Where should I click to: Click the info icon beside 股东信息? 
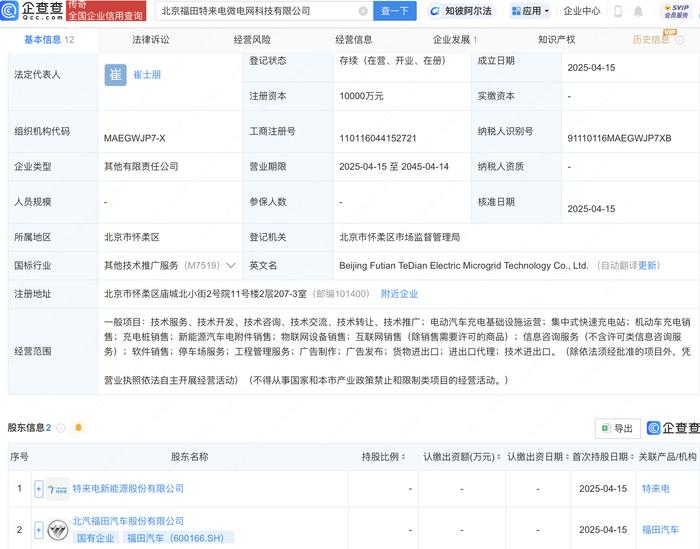pyautogui.click(x=61, y=428)
